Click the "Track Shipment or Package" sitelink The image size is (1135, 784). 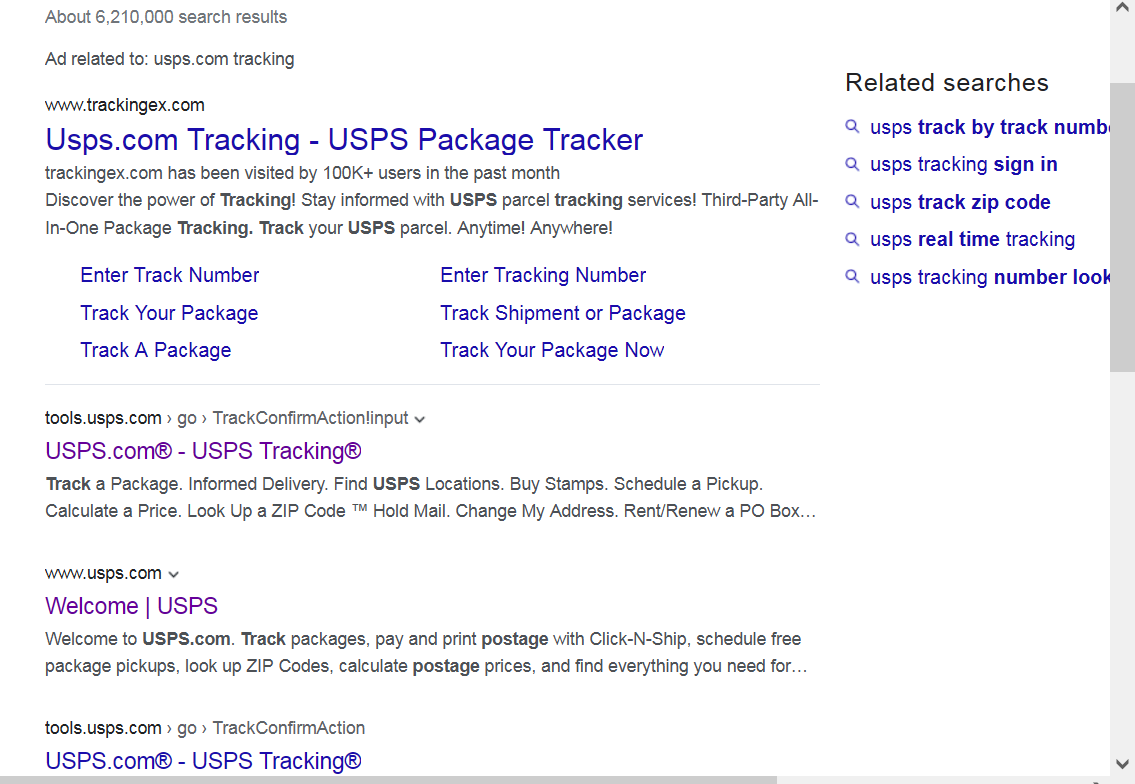click(563, 313)
